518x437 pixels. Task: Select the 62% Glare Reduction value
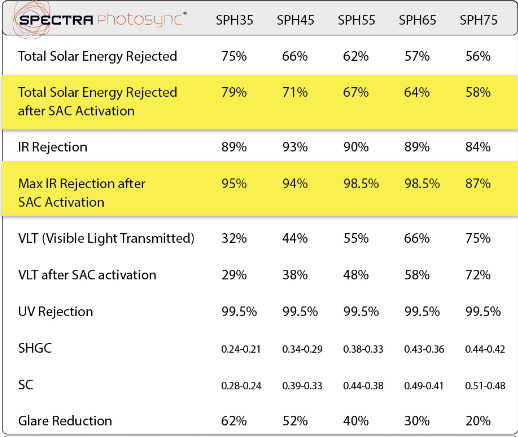[x=234, y=421]
